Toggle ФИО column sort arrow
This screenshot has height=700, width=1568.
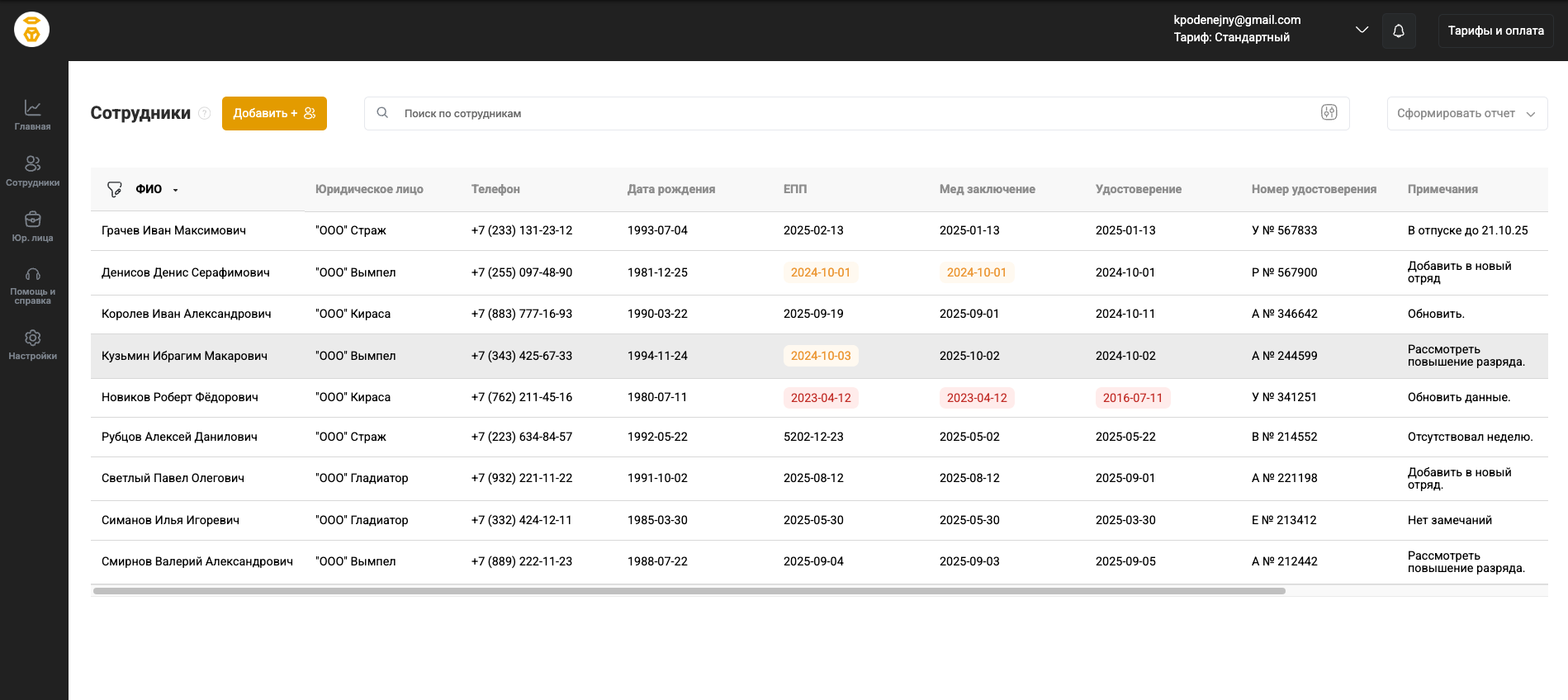[176, 190]
